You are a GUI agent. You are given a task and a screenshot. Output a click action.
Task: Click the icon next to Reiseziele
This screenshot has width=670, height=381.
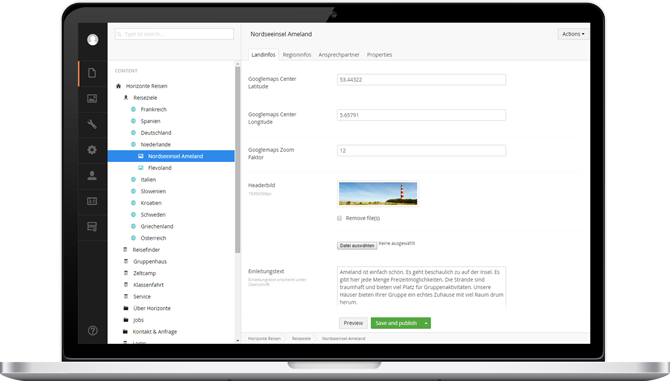pyautogui.click(x=126, y=97)
